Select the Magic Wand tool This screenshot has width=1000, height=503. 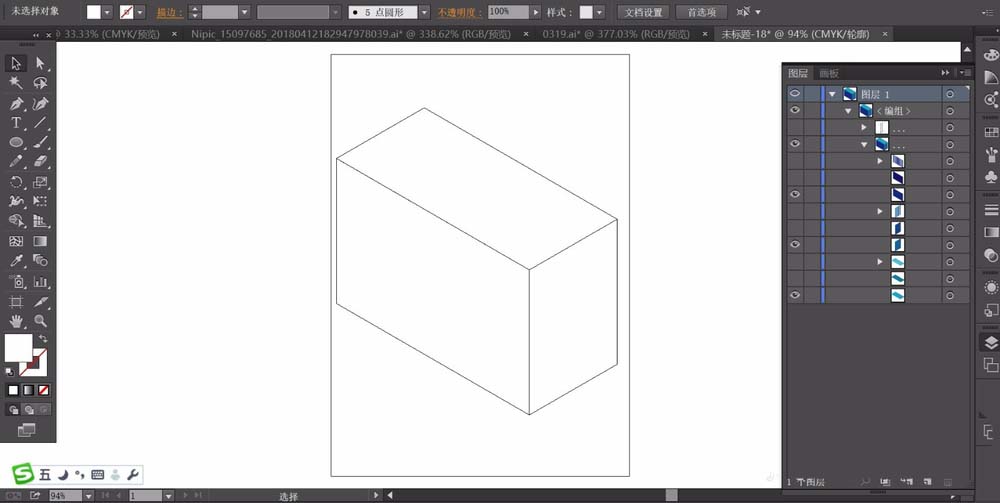coord(16,83)
